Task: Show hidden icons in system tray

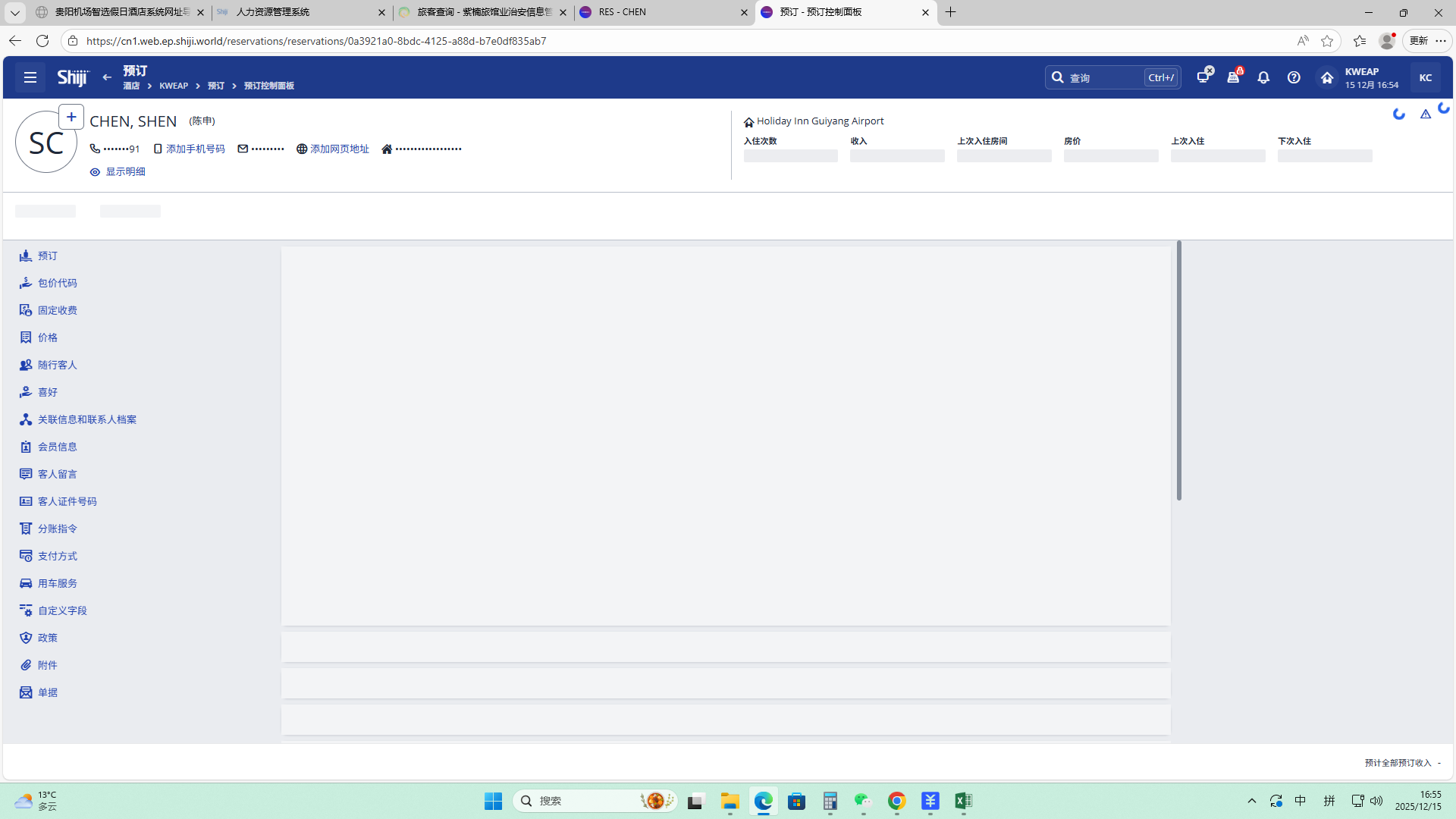Action: click(x=1252, y=801)
